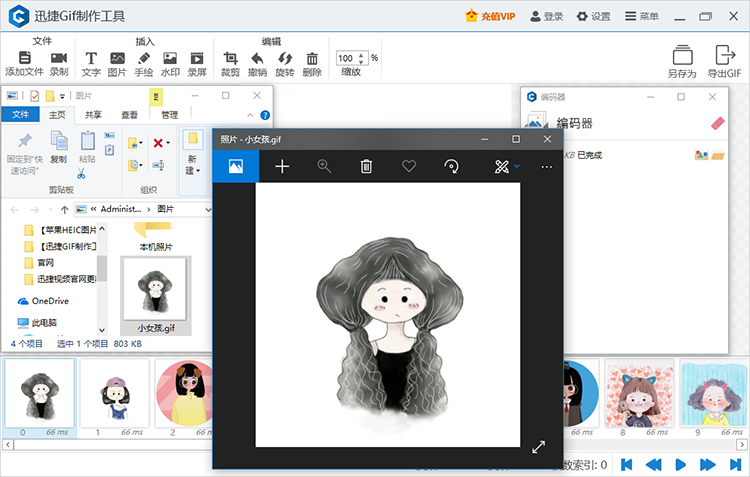Delete frame using the 删除 trash icon
Viewport: 750px width, 477px height.
(312, 58)
